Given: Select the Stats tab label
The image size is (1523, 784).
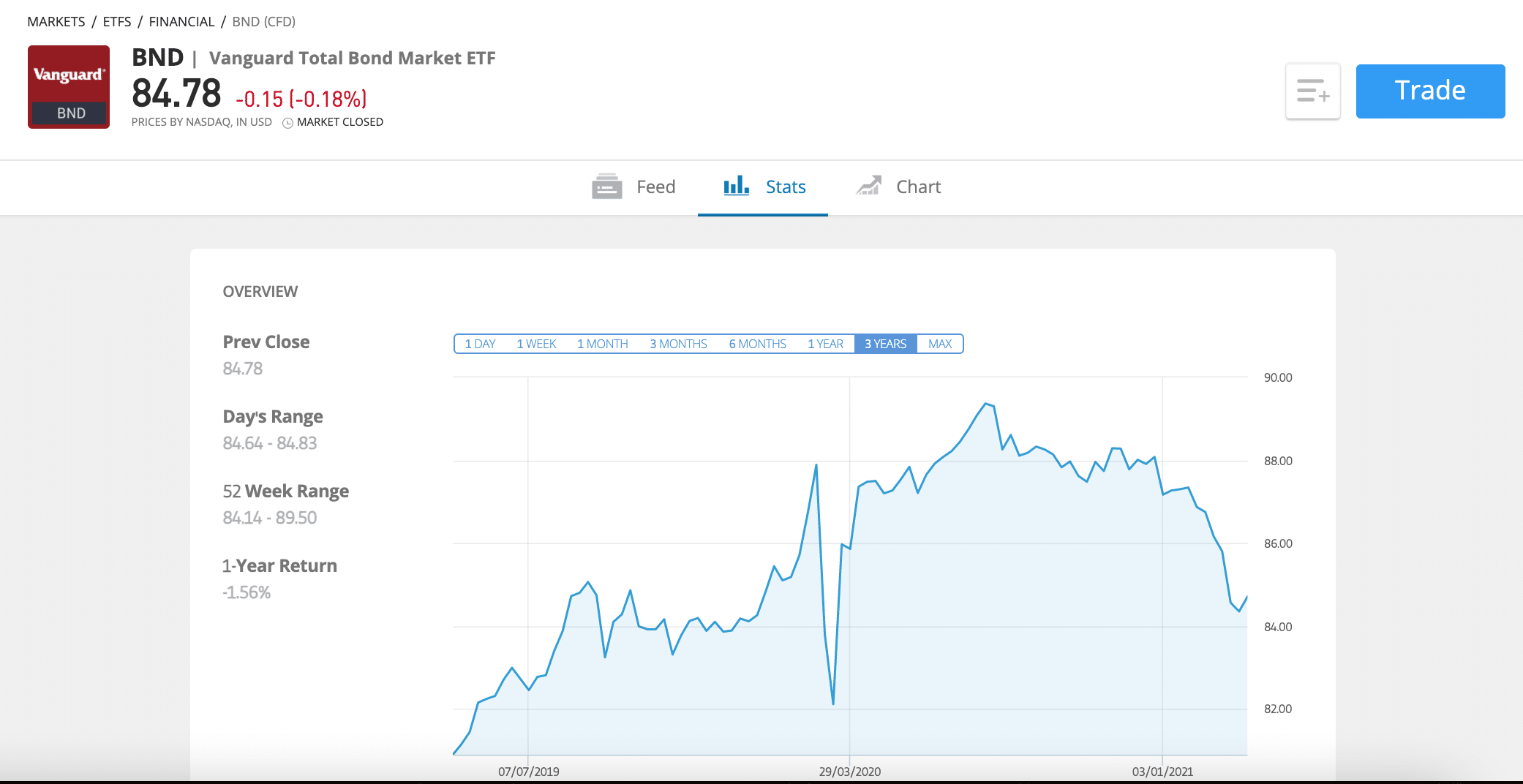Looking at the screenshot, I should coord(786,187).
